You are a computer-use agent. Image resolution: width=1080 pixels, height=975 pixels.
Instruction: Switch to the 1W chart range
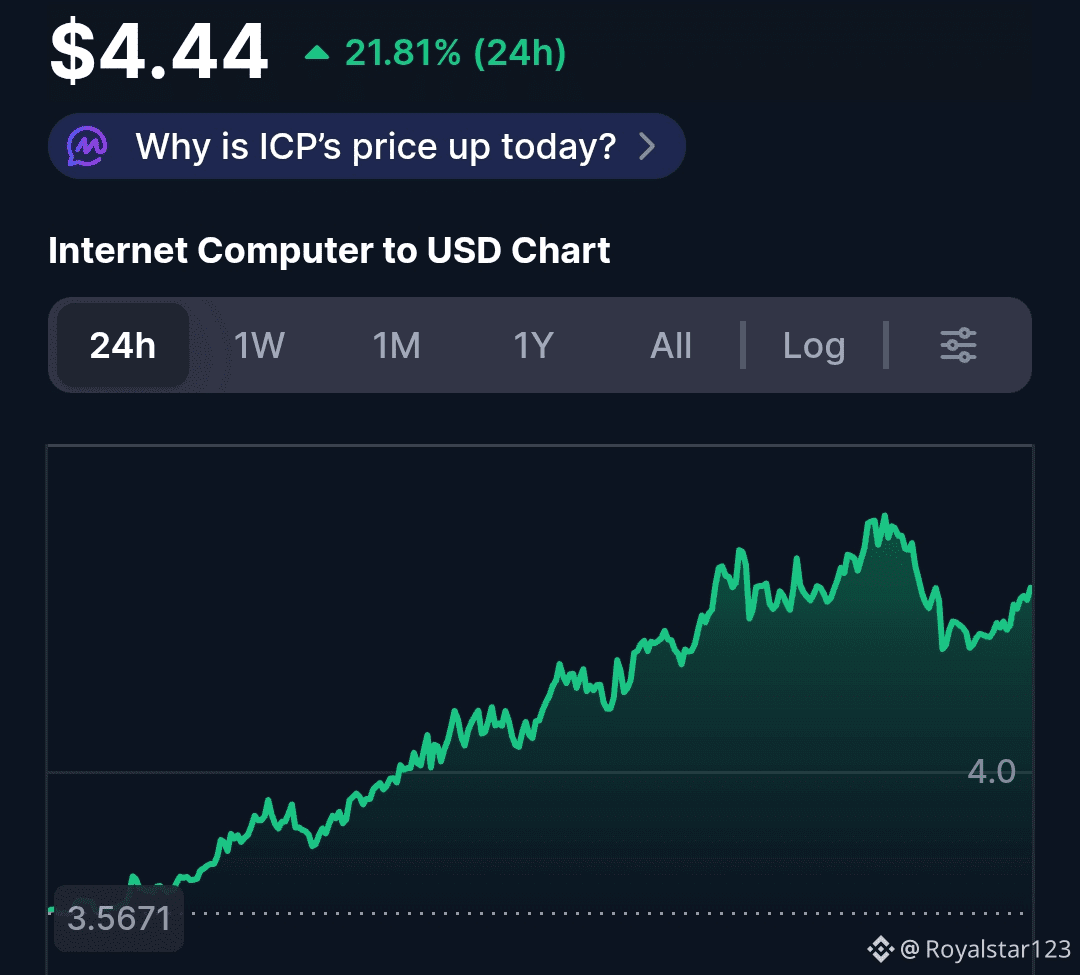tap(259, 345)
